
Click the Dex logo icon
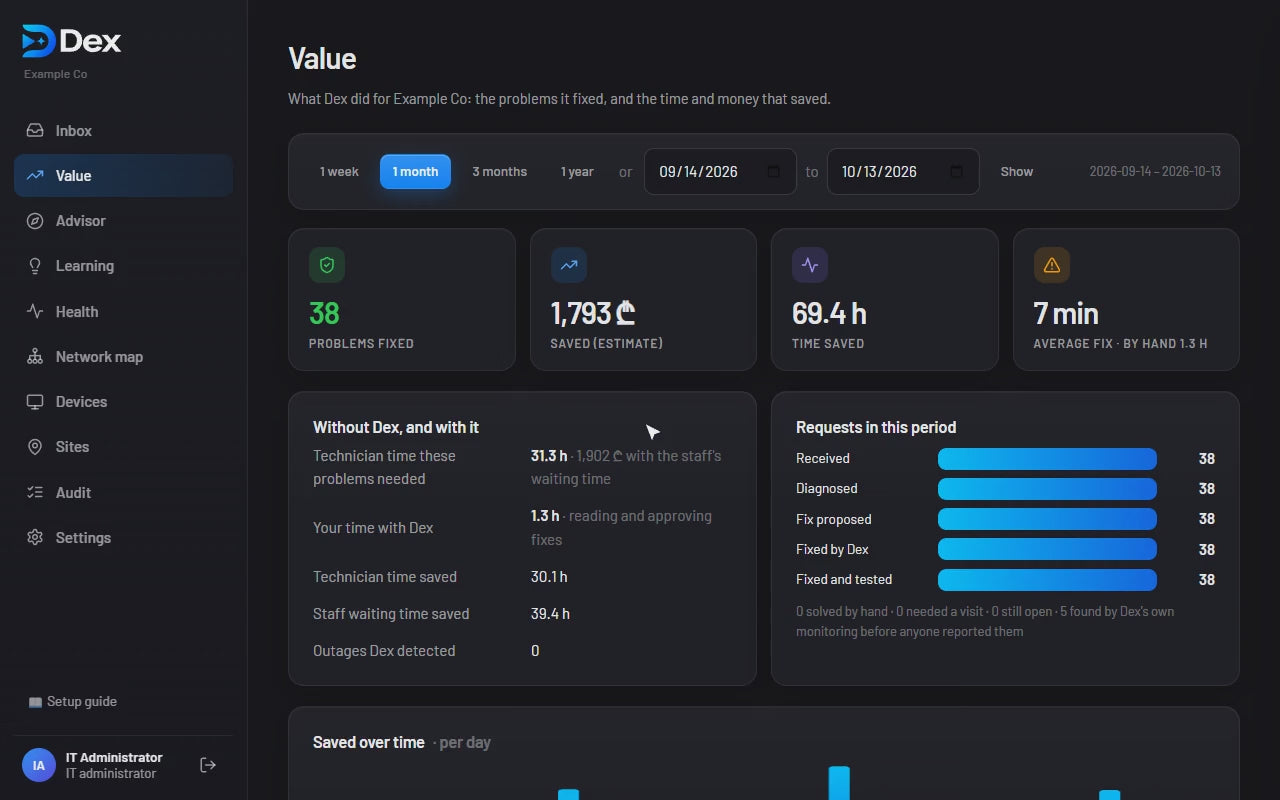pos(38,41)
